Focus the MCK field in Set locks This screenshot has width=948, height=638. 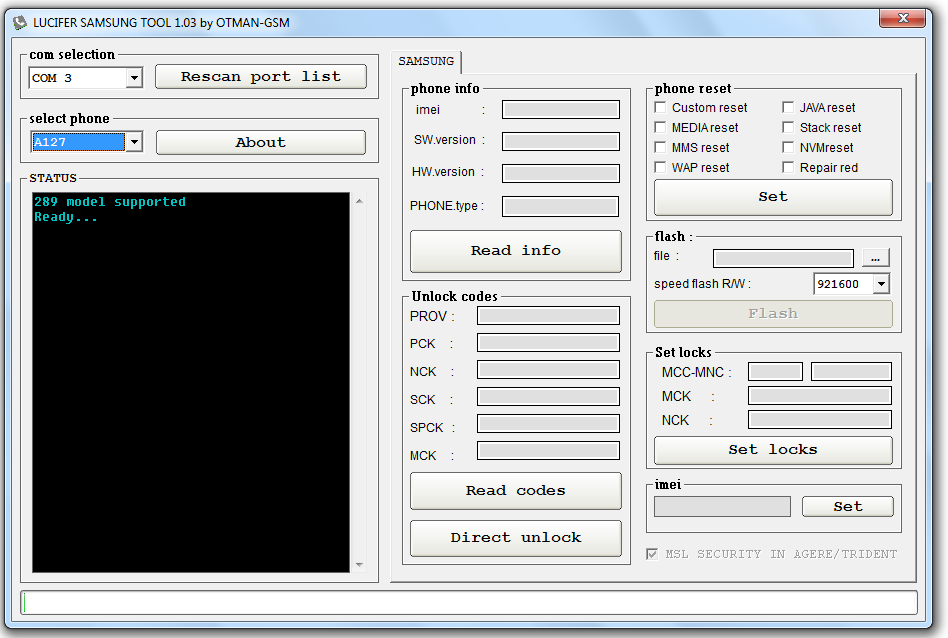[x=820, y=395]
